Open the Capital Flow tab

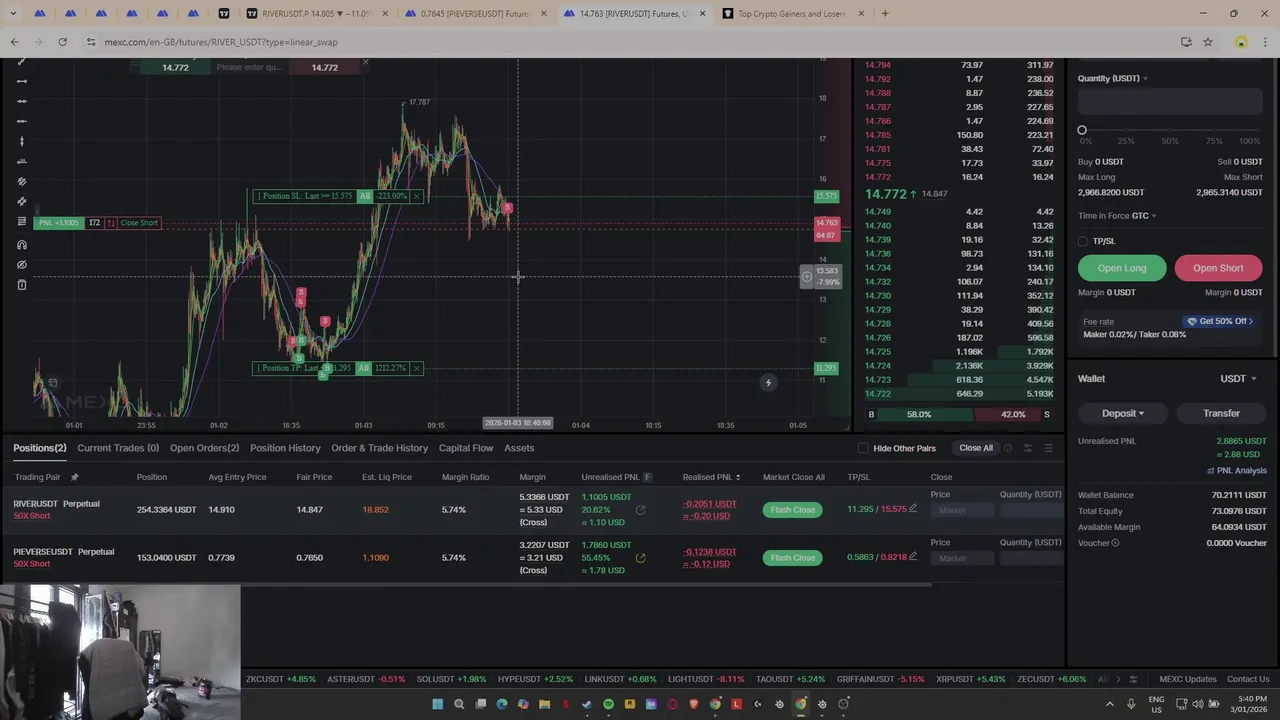point(466,448)
